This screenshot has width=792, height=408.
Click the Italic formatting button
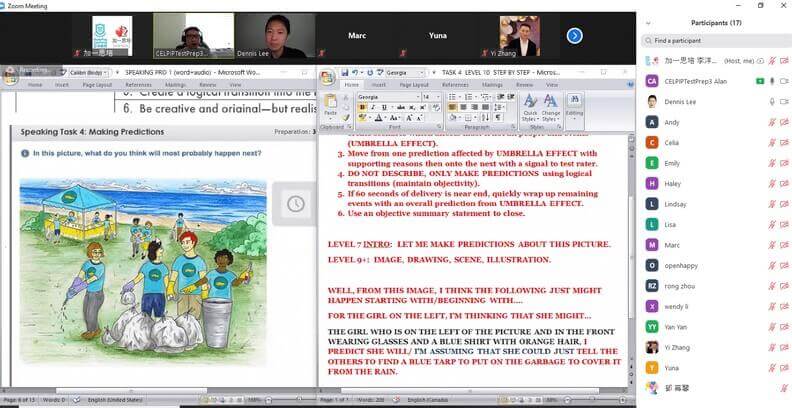[x=373, y=108]
